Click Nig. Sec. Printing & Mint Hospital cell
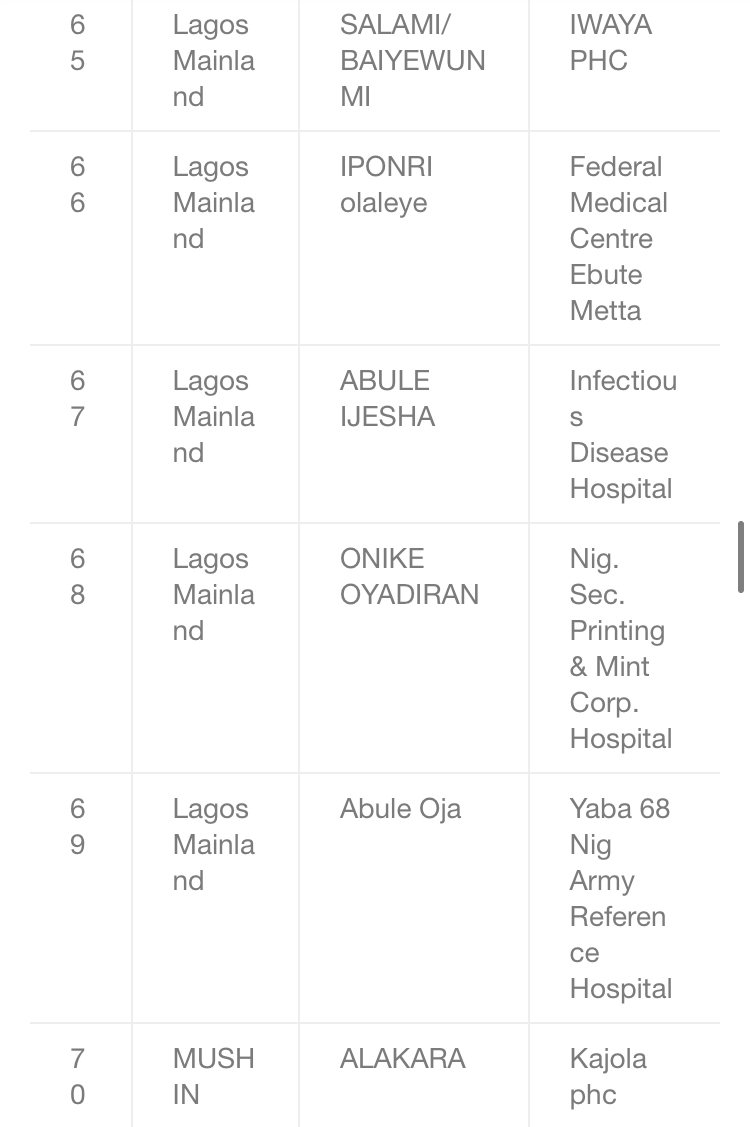The height and width of the screenshot is (1127, 750). click(624, 648)
